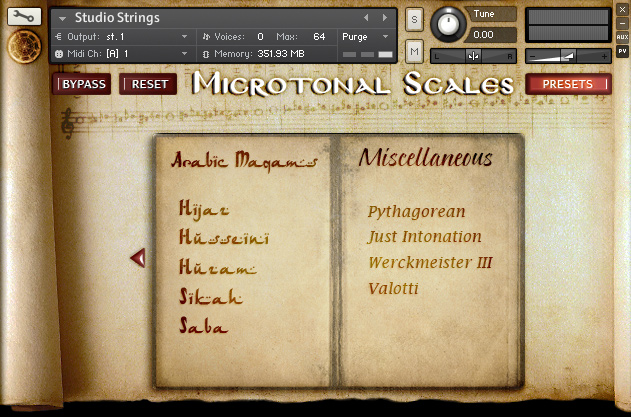Image resolution: width=631 pixels, height=417 pixels.
Task: Select the Pythagorean tuning
Action: coord(417,211)
